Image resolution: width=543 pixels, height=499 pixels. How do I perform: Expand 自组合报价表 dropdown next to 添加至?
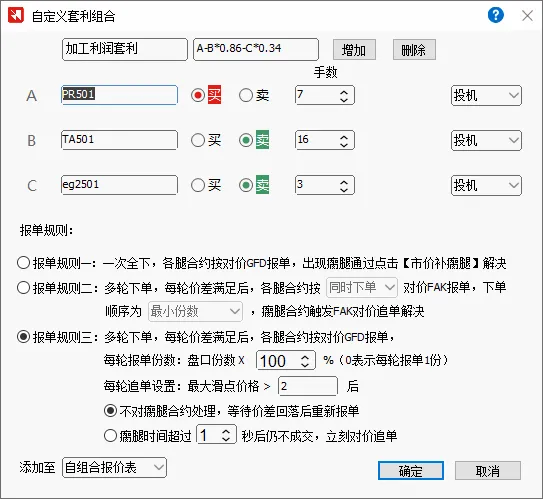114,467
